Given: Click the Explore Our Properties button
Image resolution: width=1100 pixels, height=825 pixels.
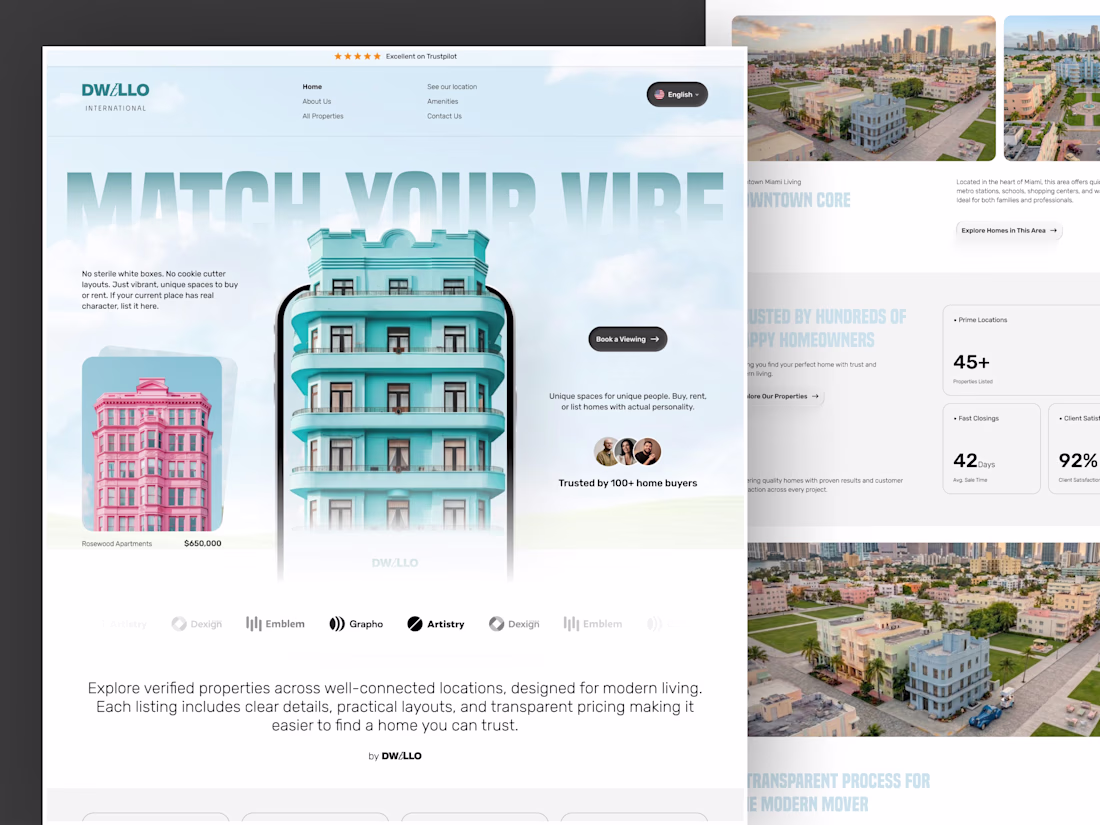Looking at the screenshot, I should click(784, 396).
